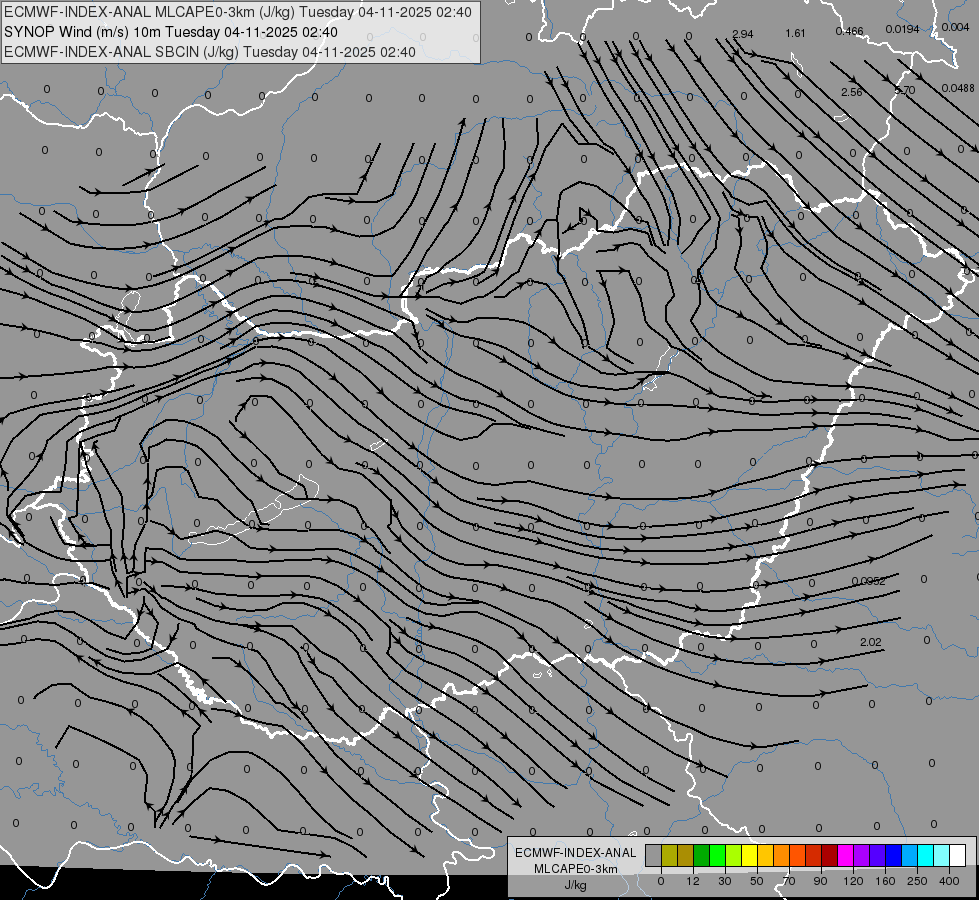Click the legend tick label '70'
Screen dimensions: 979x900
(x=789, y=881)
